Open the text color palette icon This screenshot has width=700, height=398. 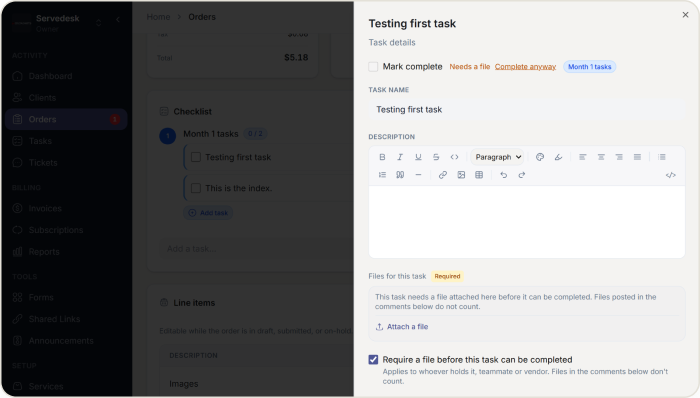pos(540,157)
